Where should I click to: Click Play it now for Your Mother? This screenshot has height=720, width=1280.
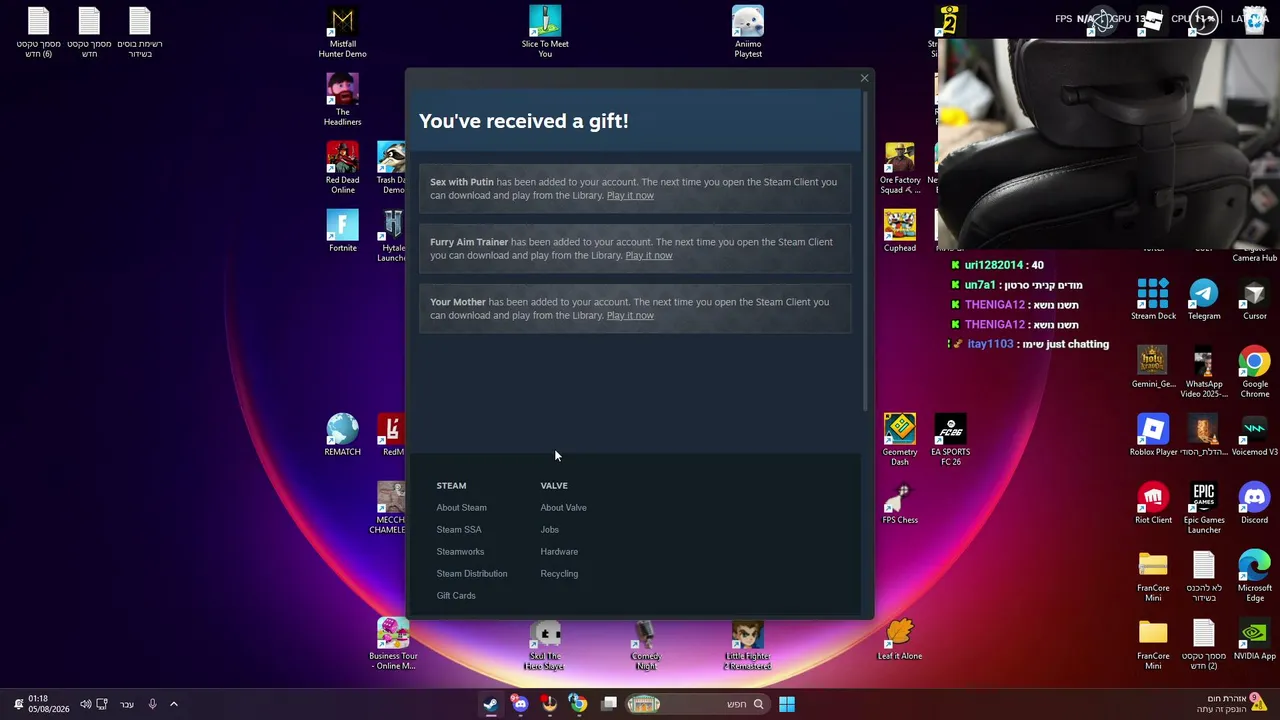coord(630,316)
